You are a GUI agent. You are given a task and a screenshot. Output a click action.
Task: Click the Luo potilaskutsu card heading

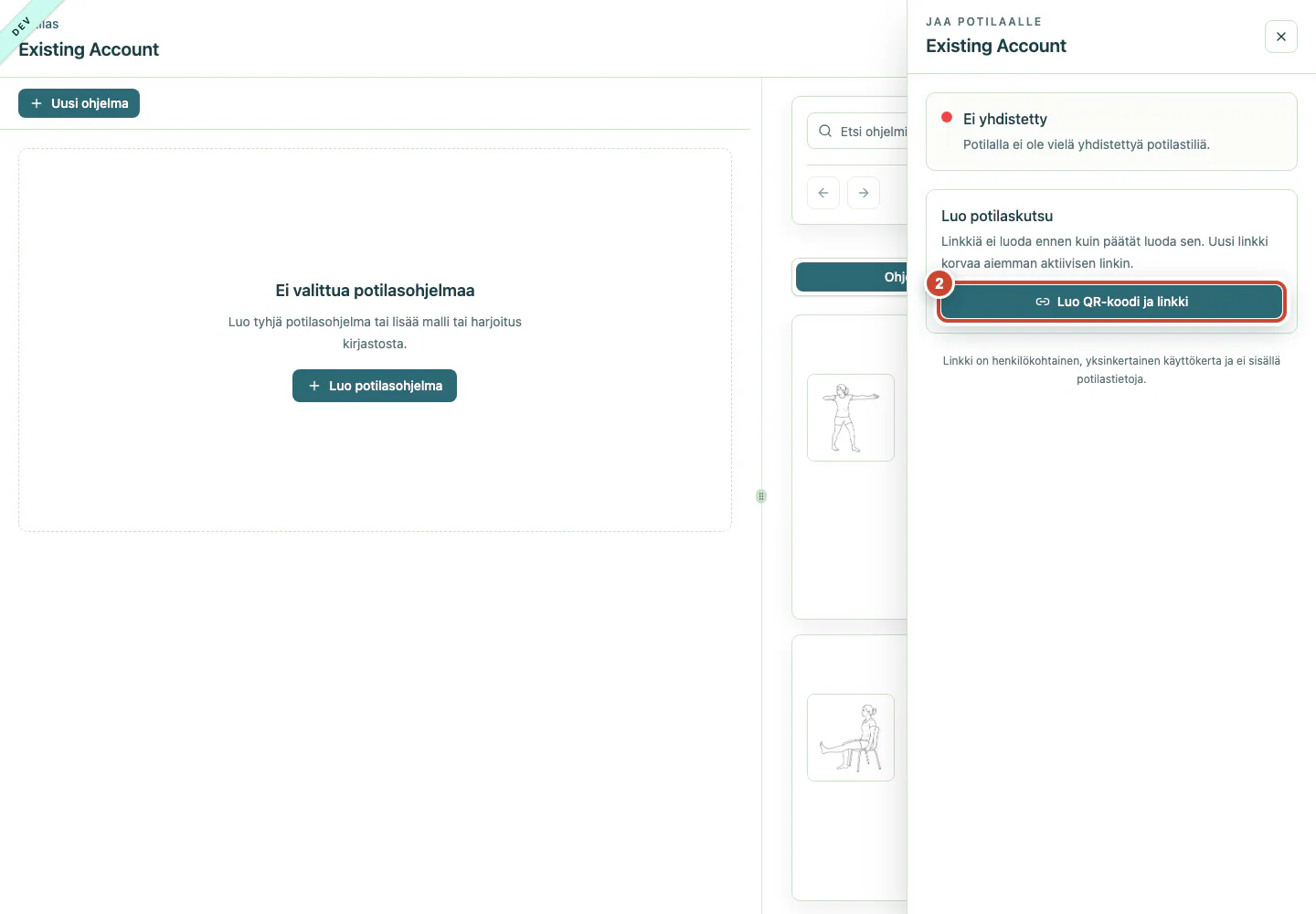point(997,216)
